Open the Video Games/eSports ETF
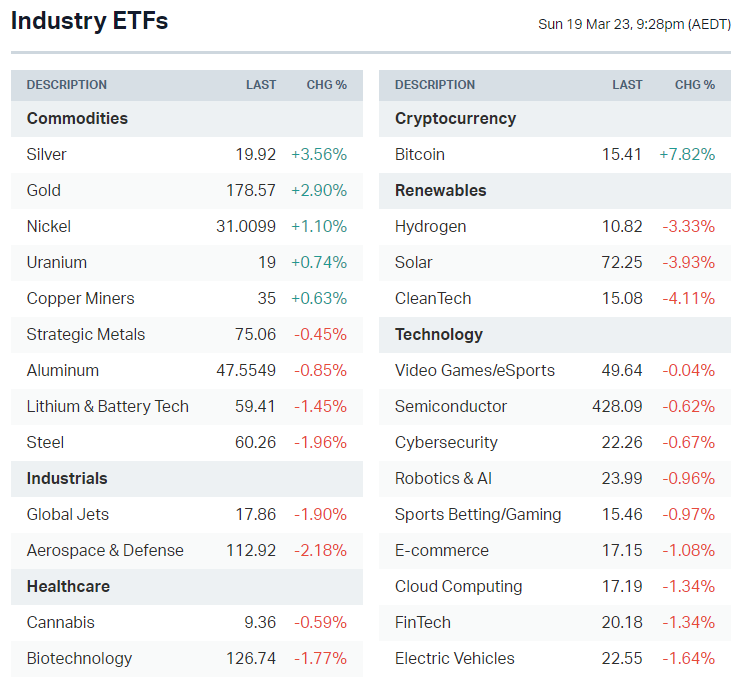742x687 pixels. click(x=475, y=370)
